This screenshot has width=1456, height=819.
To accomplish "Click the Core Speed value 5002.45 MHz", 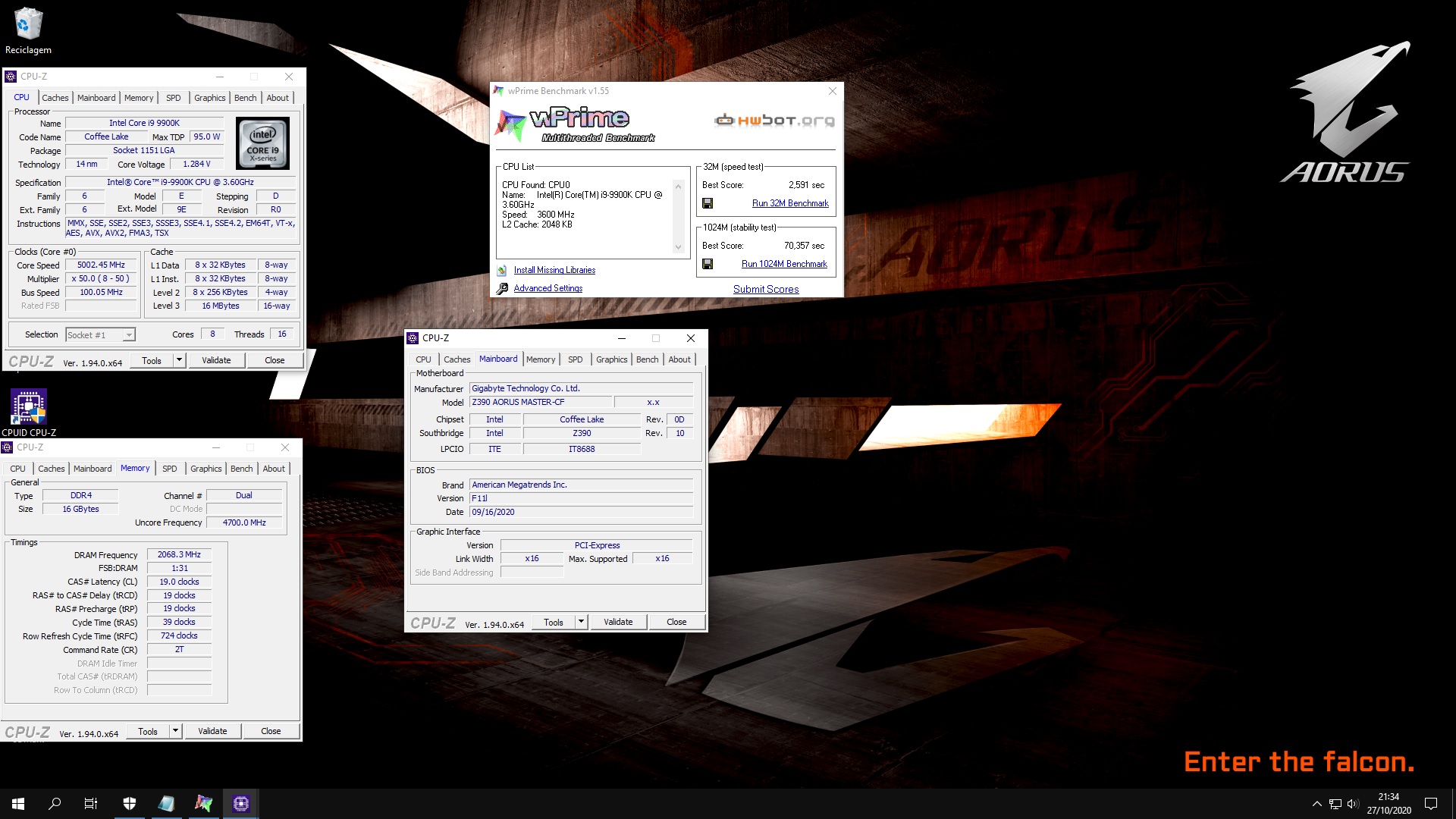I will (101, 265).
